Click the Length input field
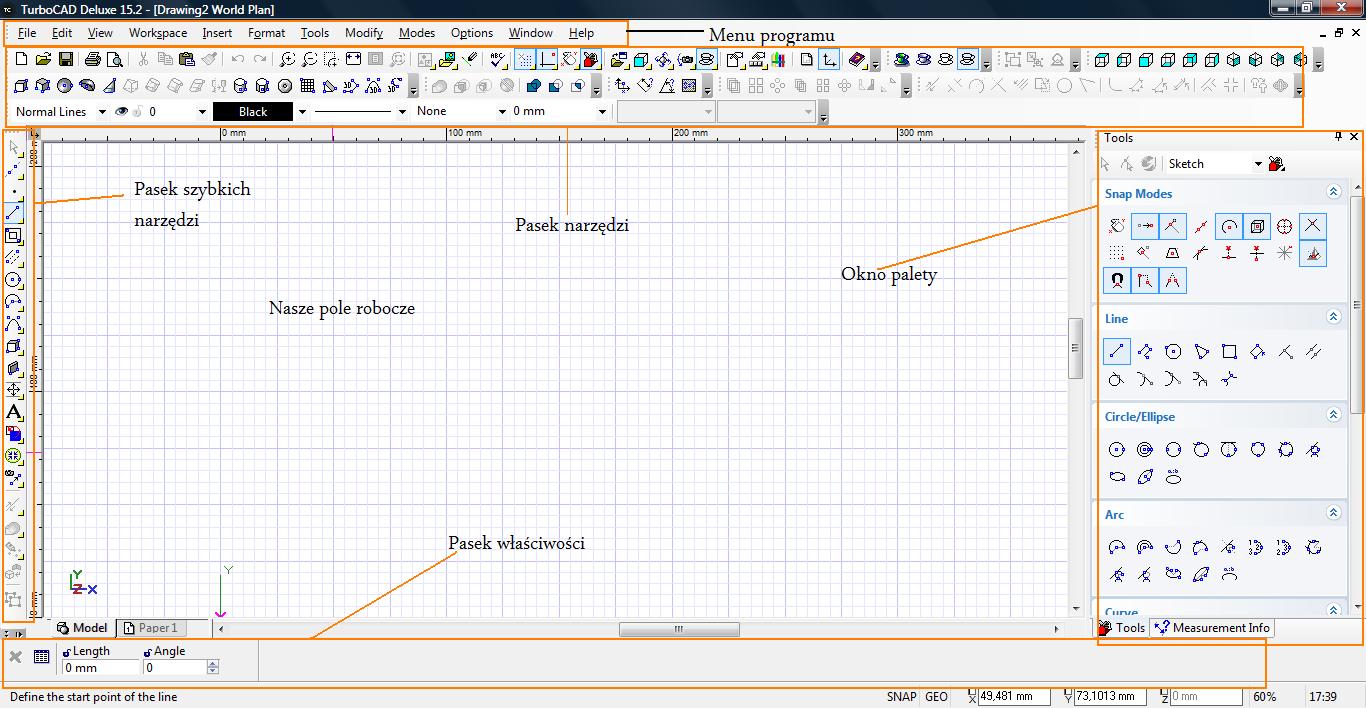1366x708 pixels. click(x=101, y=668)
